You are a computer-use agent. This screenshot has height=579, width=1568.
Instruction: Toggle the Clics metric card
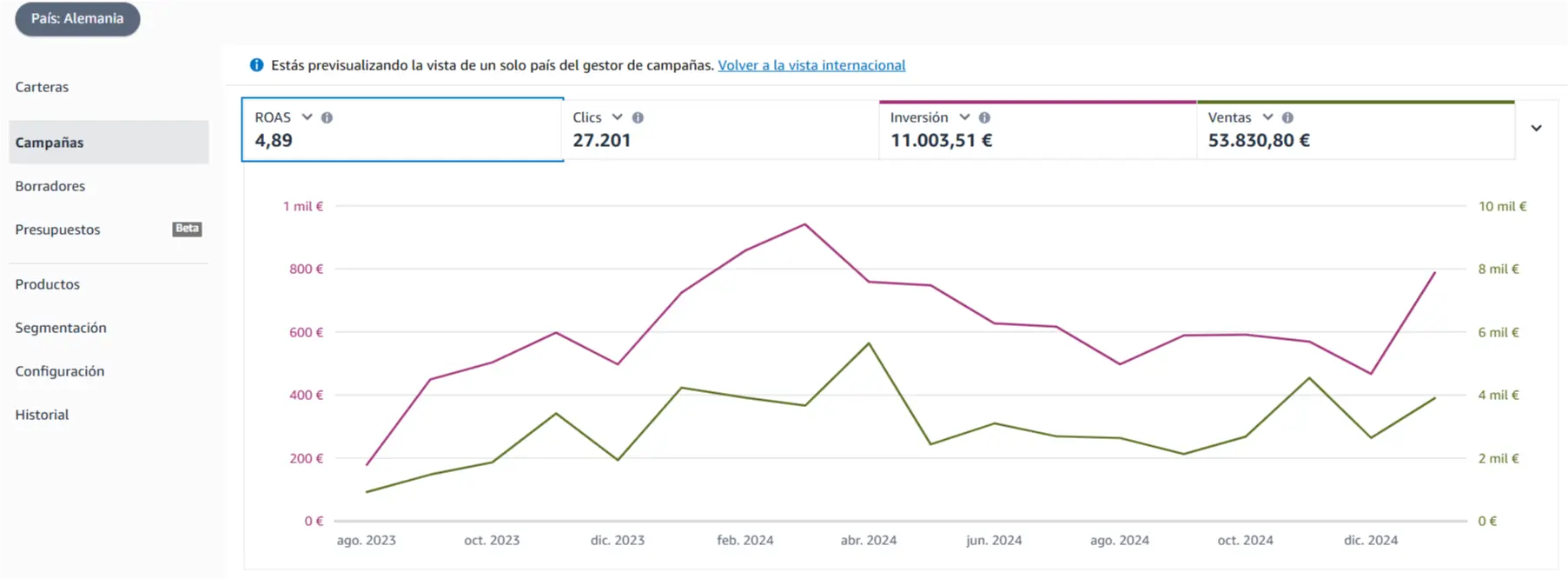[x=721, y=130]
